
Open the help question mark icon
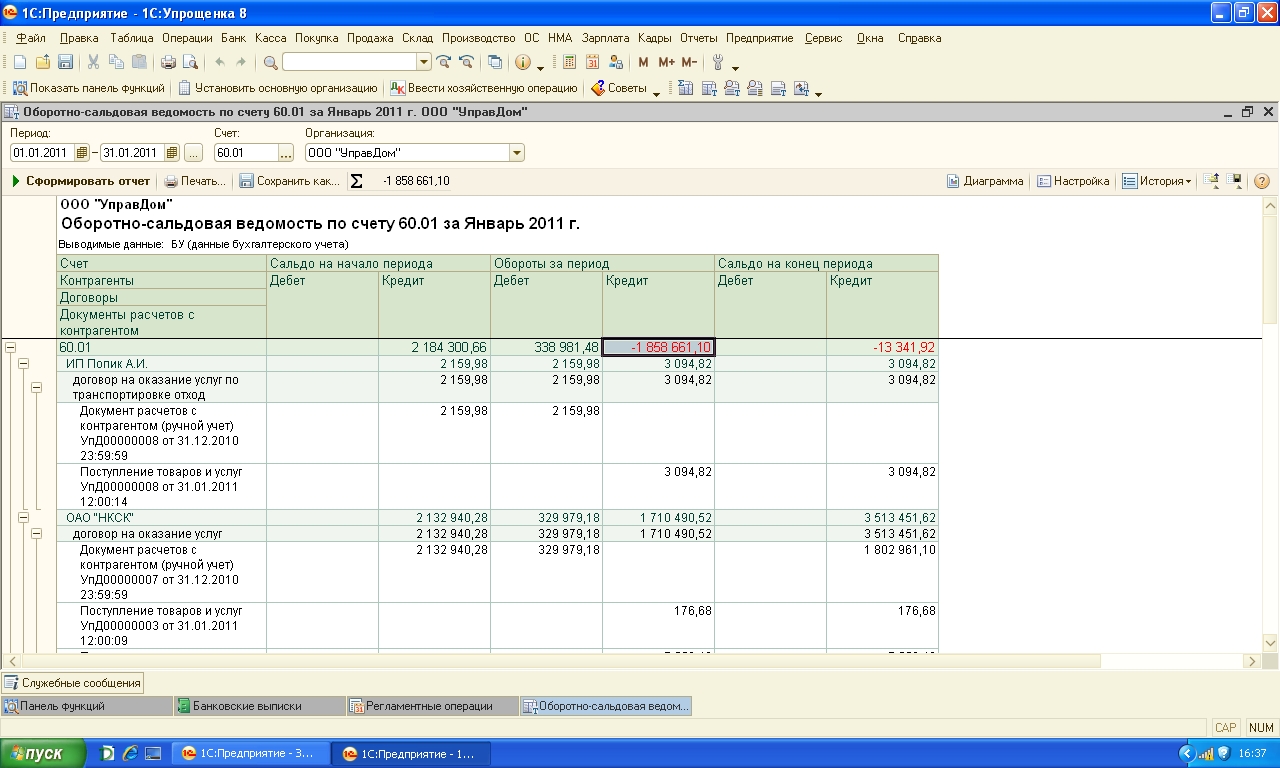point(1261,181)
